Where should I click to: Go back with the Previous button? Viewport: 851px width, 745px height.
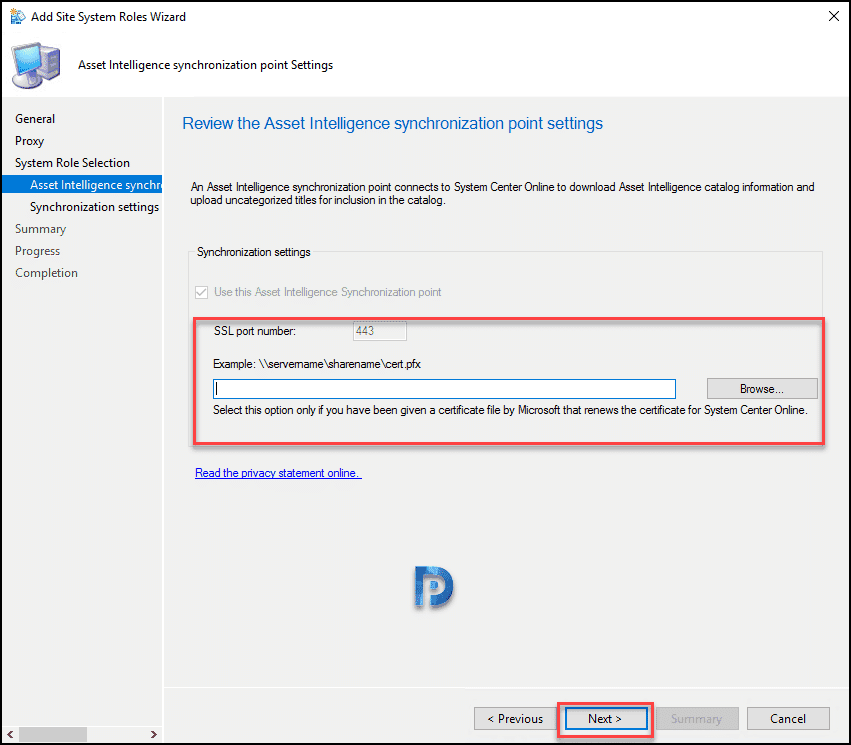(x=515, y=719)
